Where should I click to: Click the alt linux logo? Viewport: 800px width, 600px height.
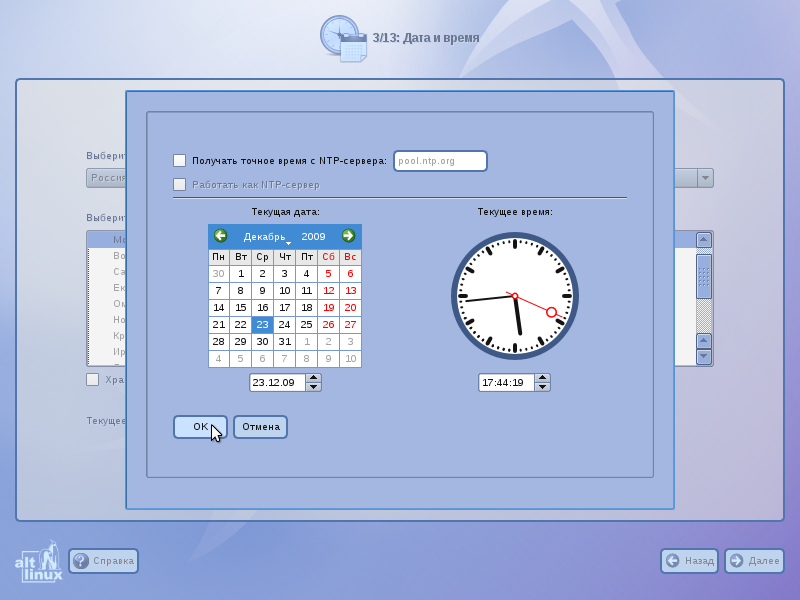39,561
